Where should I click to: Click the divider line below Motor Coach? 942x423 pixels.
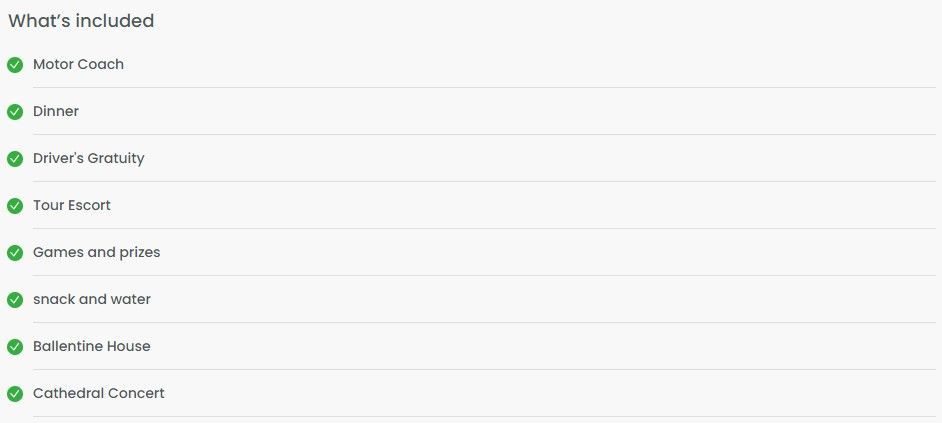coord(484,88)
